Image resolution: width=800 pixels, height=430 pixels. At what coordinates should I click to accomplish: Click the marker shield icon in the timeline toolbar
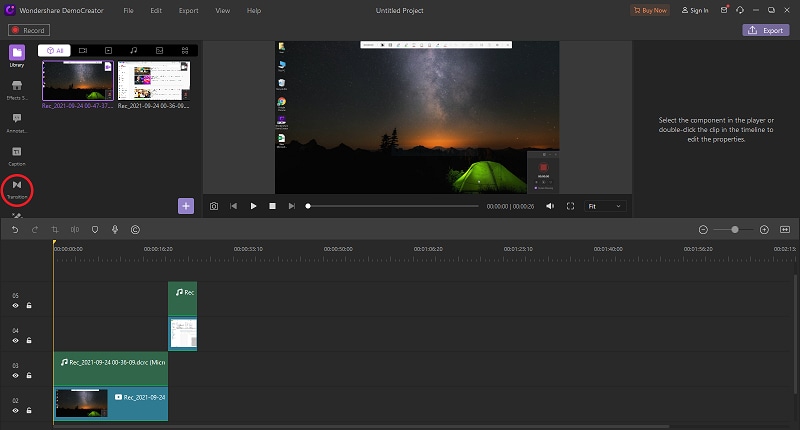point(95,229)
